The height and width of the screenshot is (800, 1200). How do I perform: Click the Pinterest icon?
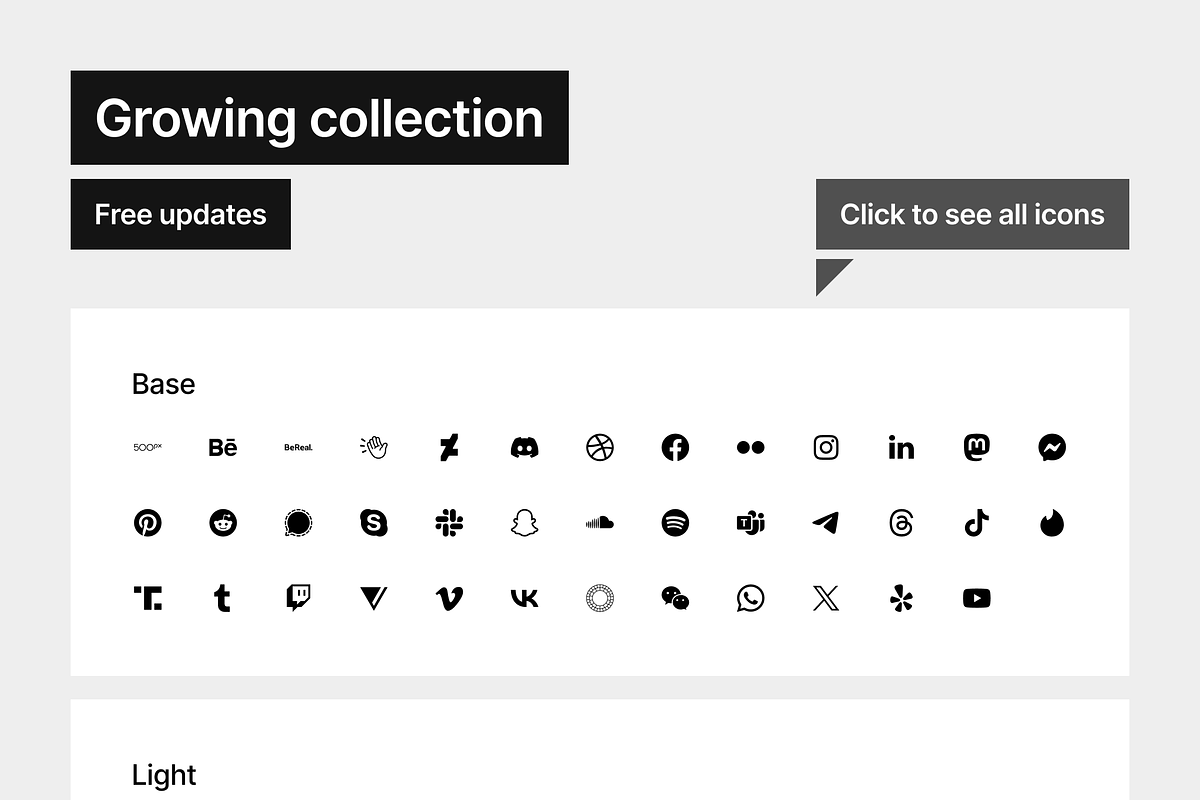click(148, 523)
